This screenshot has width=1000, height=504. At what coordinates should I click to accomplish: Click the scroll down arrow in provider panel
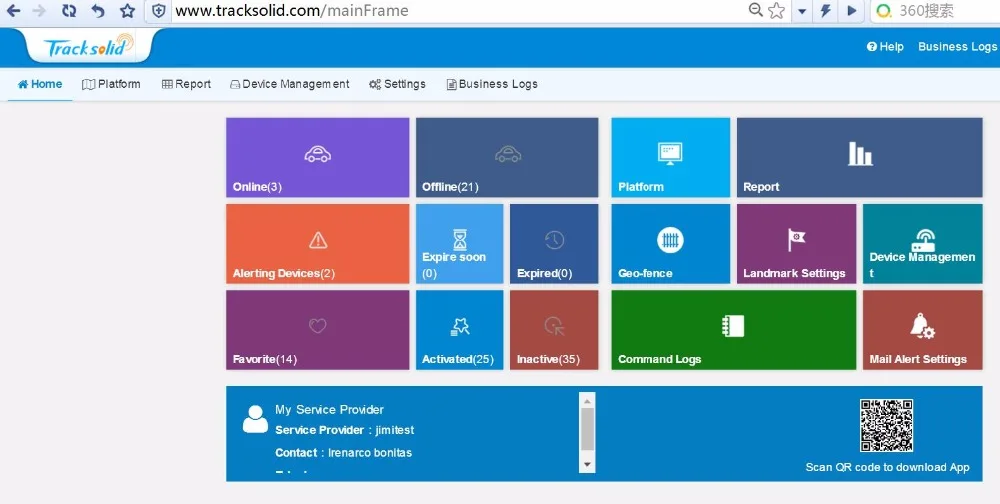click(x=587, y=465)
